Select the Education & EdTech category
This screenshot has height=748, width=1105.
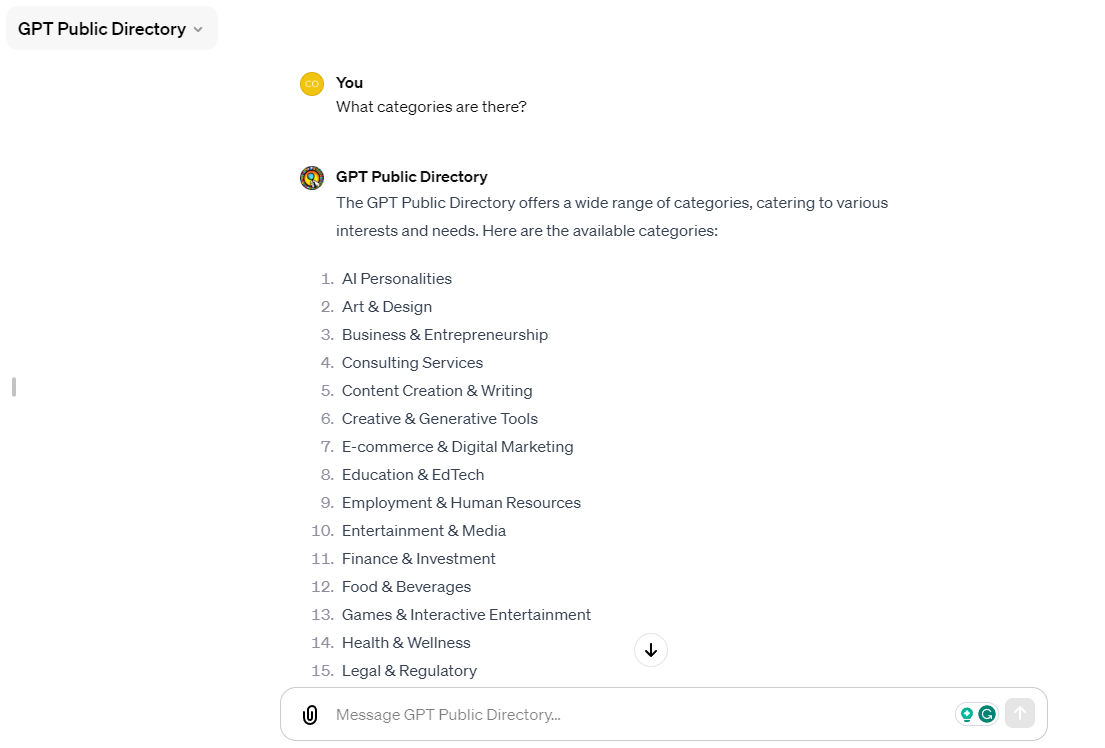click(x=413, y=474)
